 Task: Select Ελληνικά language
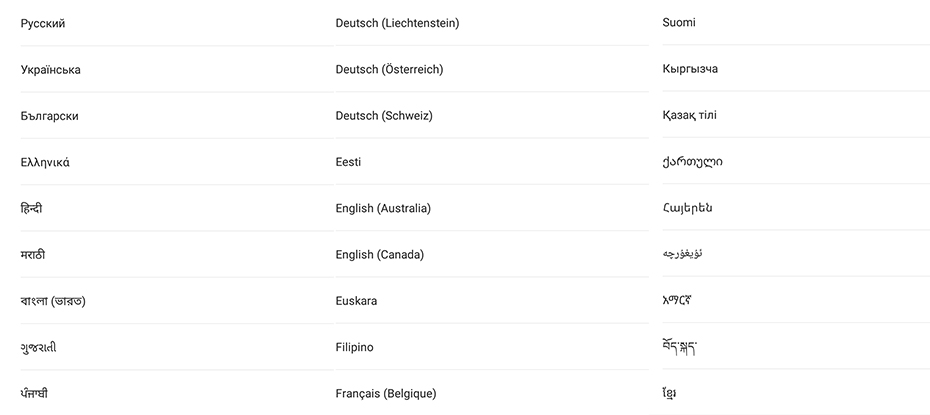45,162
